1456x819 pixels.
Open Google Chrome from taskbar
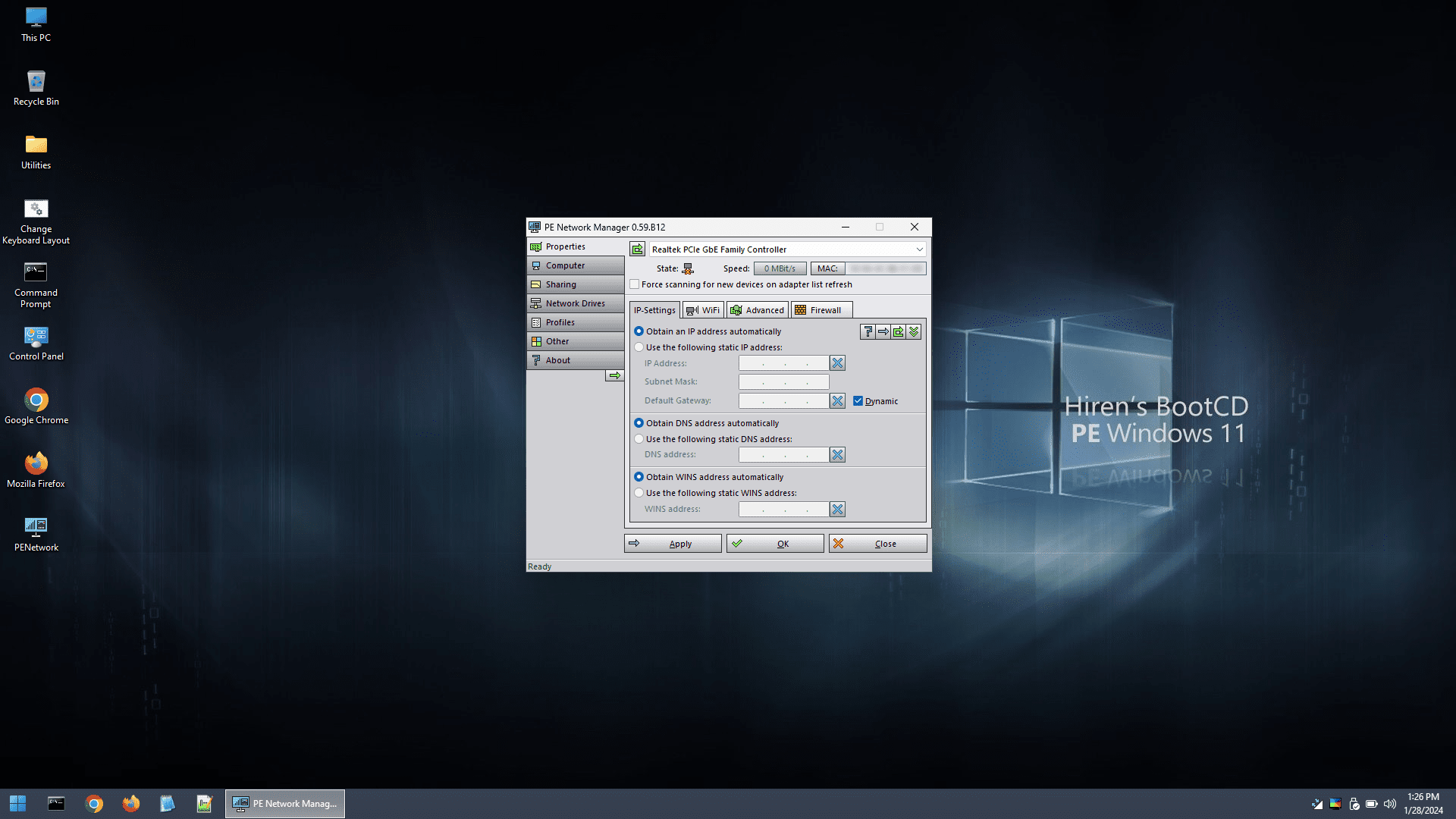tap(93, 803)
